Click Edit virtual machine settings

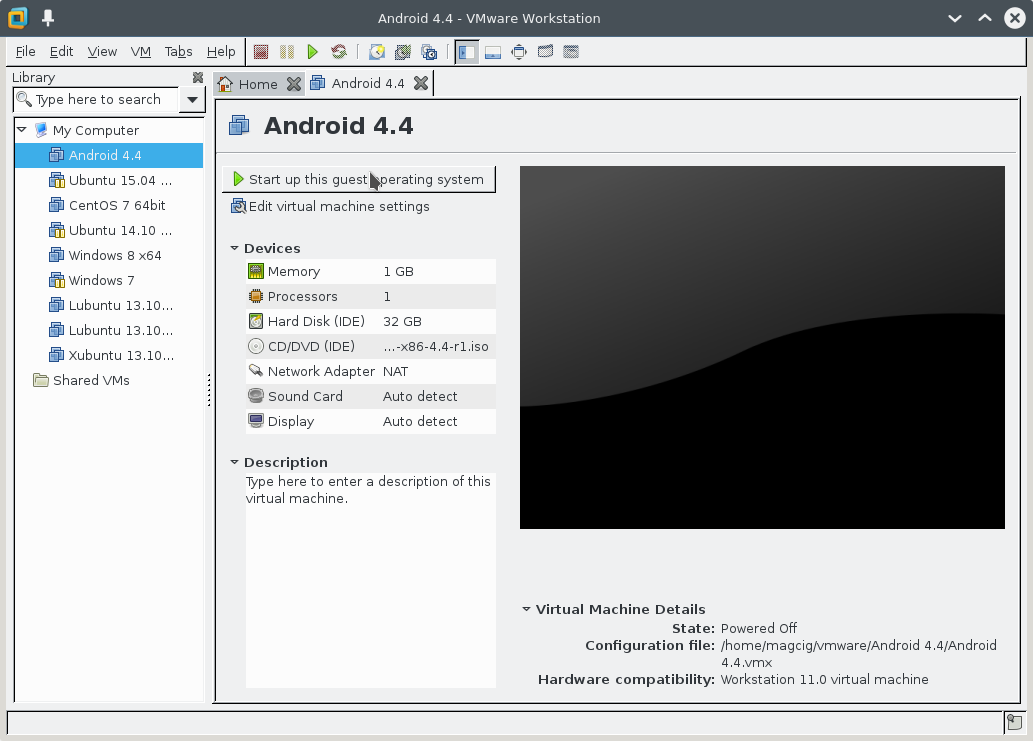(x=330, y=207)
